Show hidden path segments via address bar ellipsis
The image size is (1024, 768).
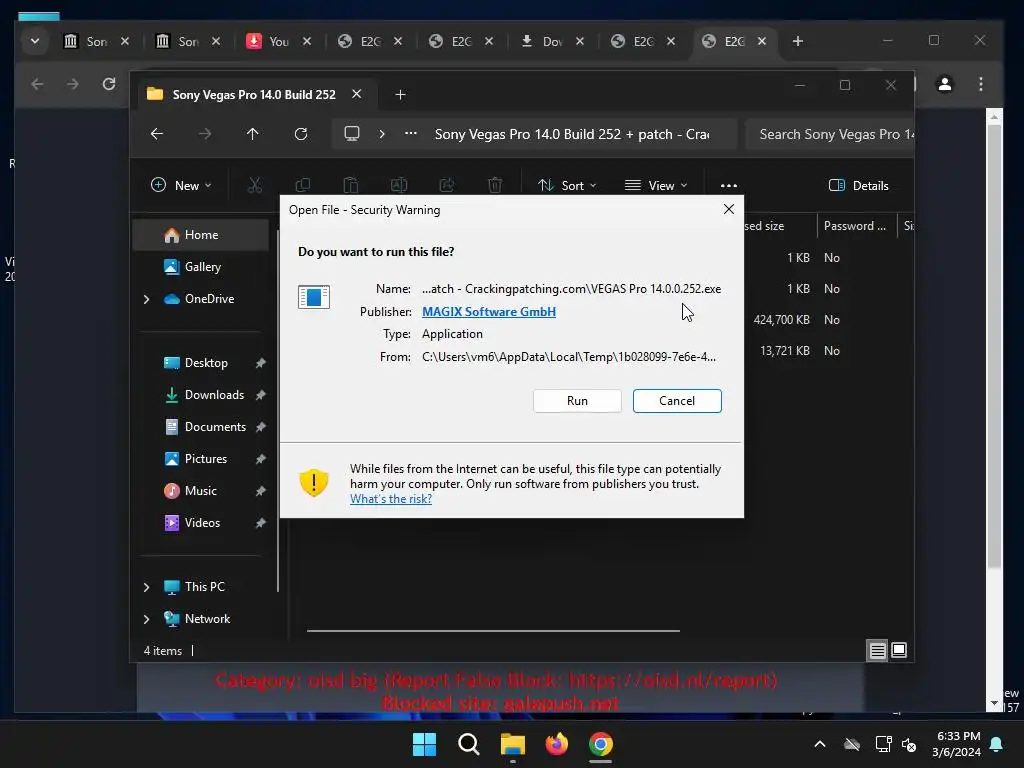(411, 133)
